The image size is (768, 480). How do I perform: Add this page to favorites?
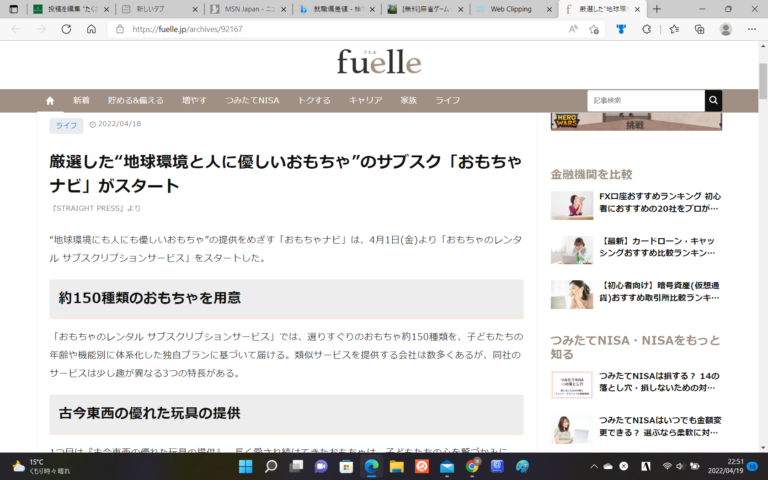[x=594, y=29]
